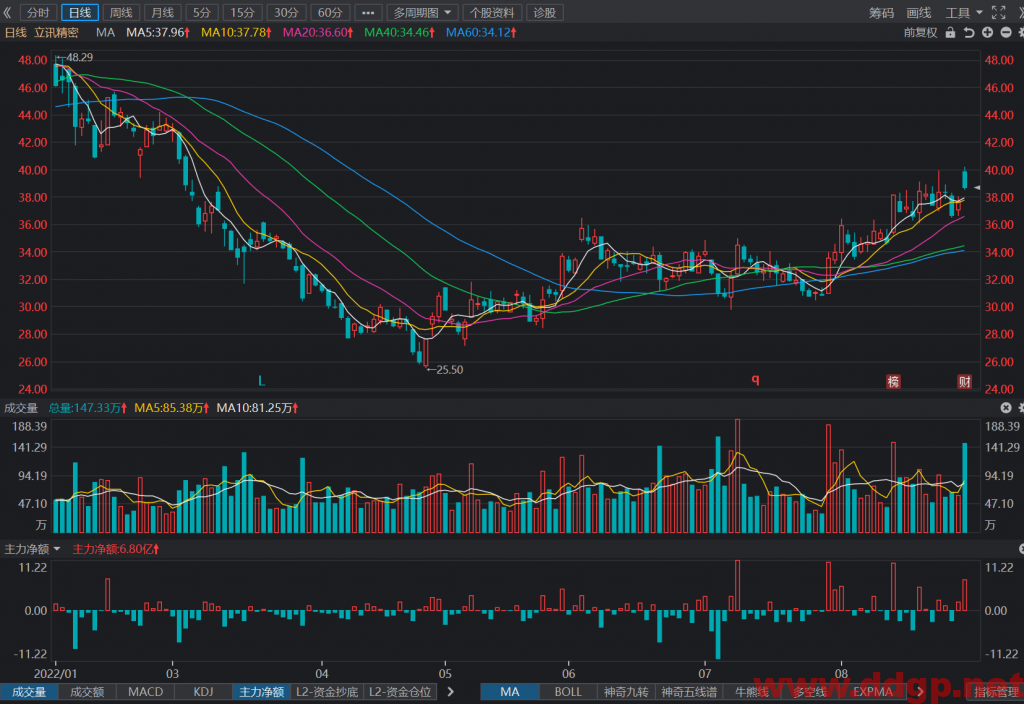Open 个股资料 stock info
This screenshot has height=704, width=1024.
492,12
